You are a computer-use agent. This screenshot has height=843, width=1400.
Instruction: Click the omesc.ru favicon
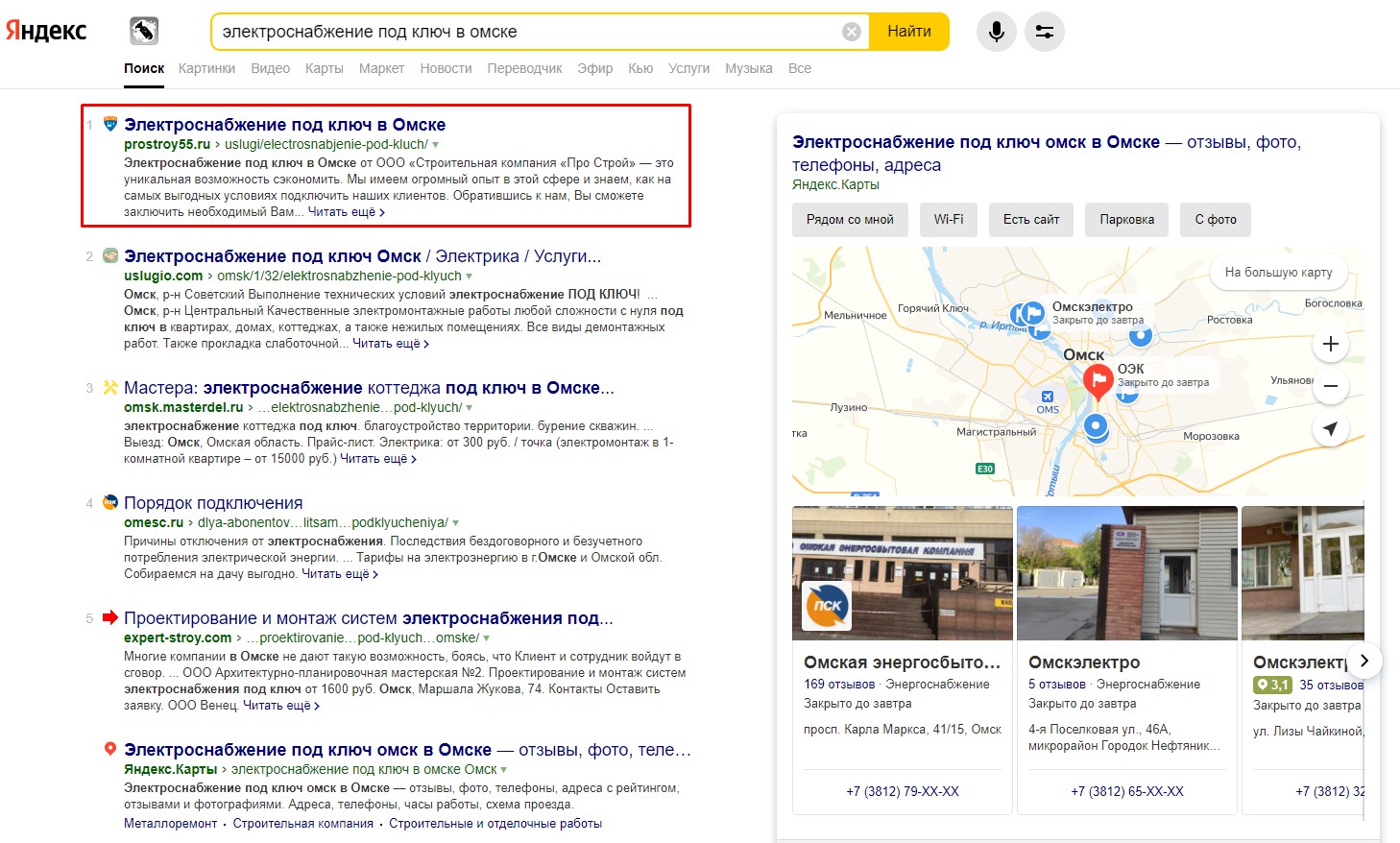point(110,502)
